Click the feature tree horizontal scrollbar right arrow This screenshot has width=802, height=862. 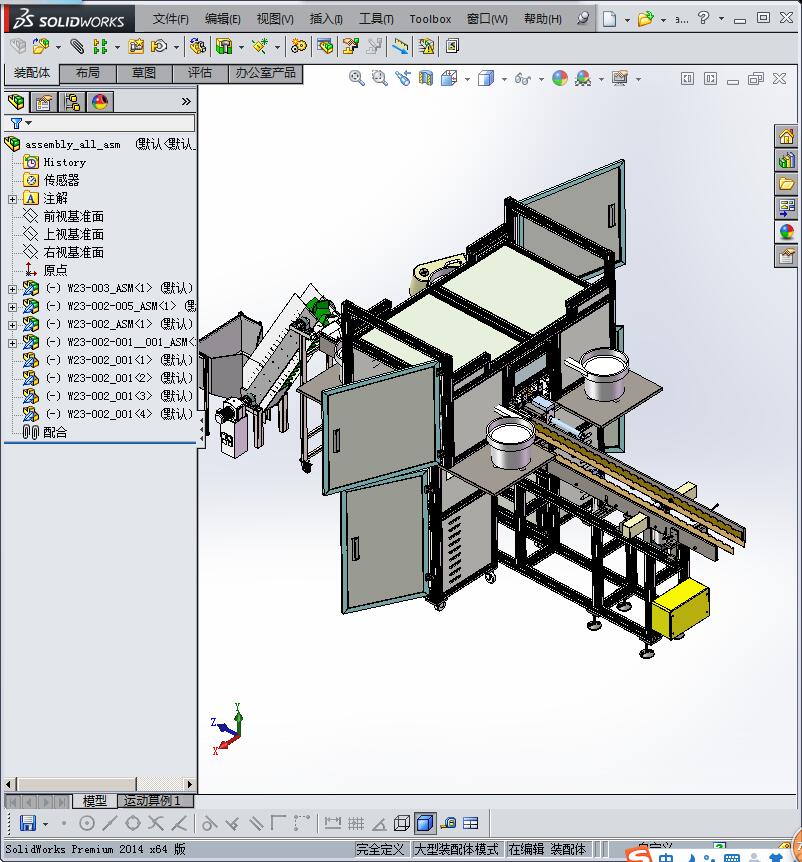pyautogui.click(x=190, y=784)
